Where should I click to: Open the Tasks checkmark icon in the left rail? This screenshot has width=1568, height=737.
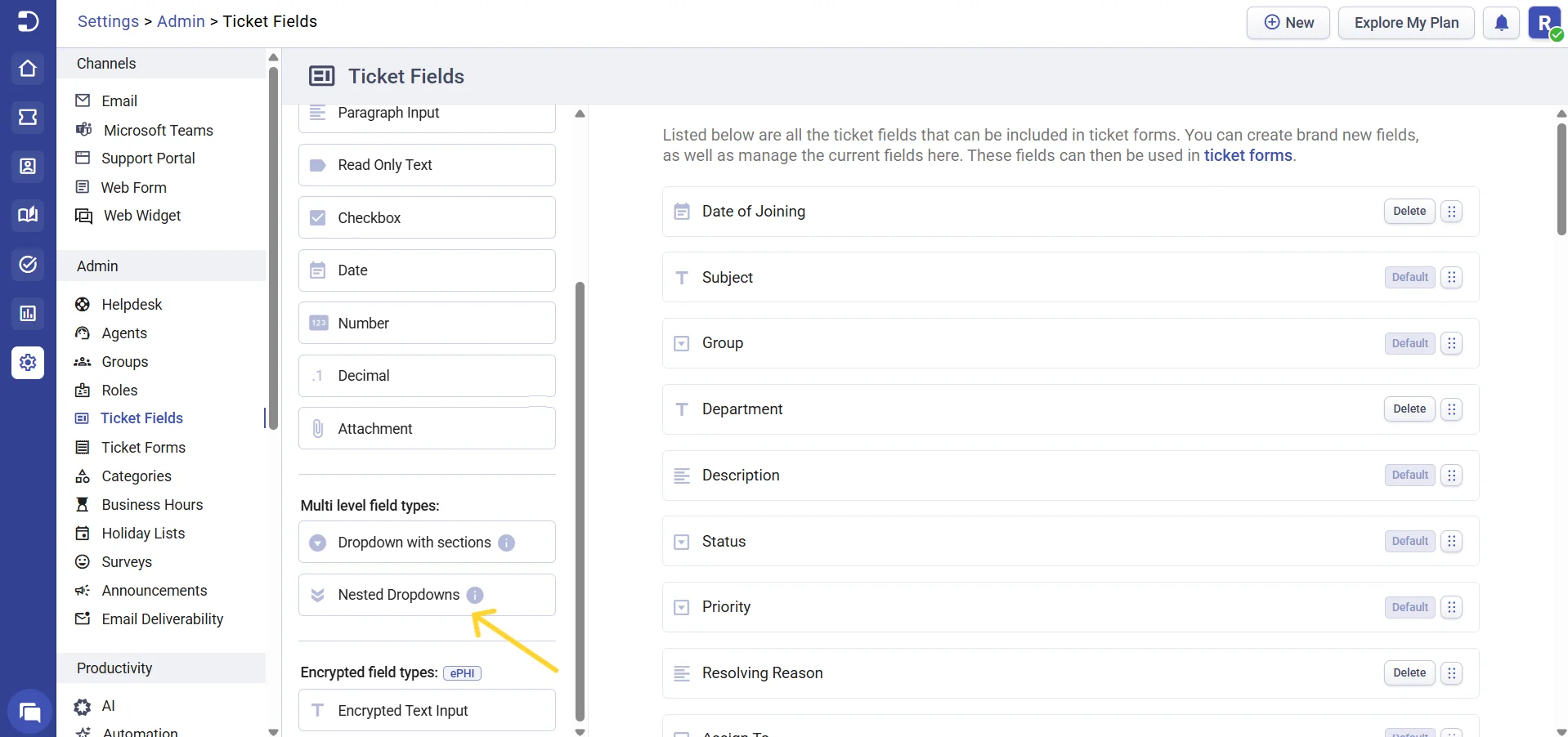pyautogui.click(x=28, y=264)
